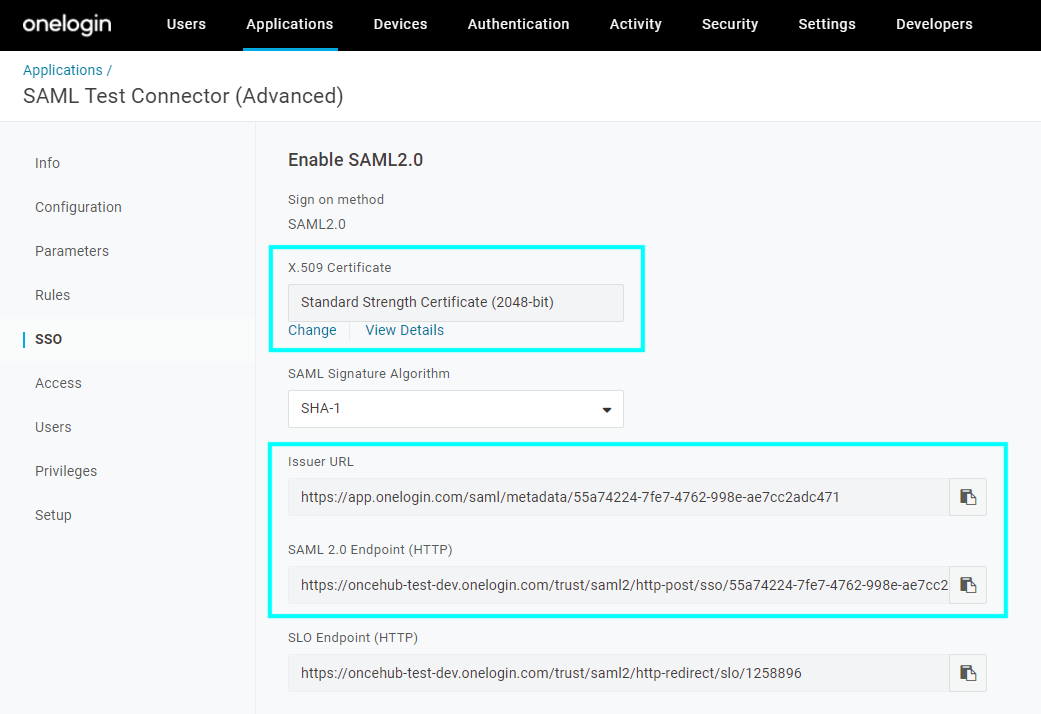Screen dimensions: 1041x714
Task: Click the 'Enable SAML2.0' heading
Action: click(x=355, y=160)
